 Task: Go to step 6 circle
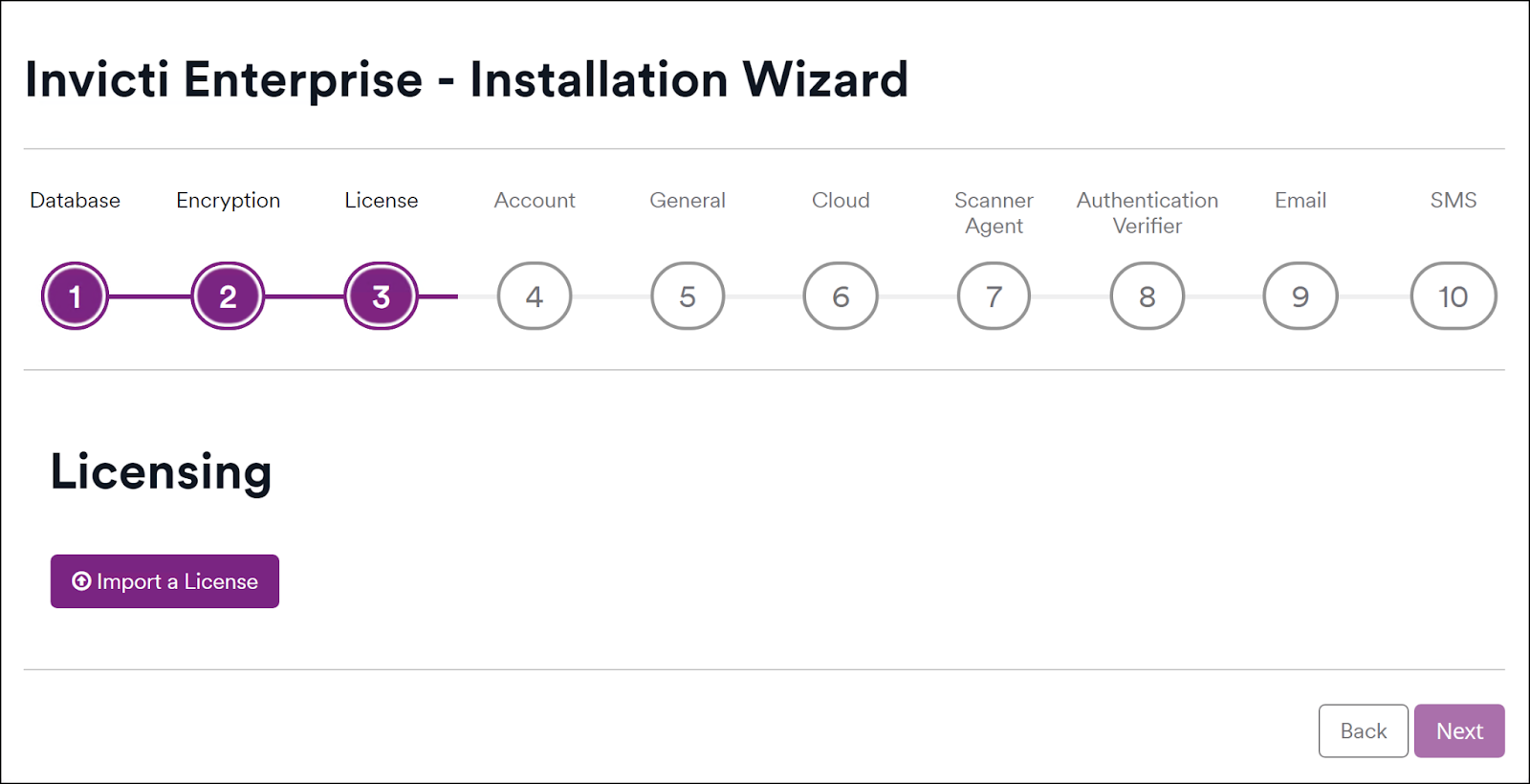coord(841,296)
